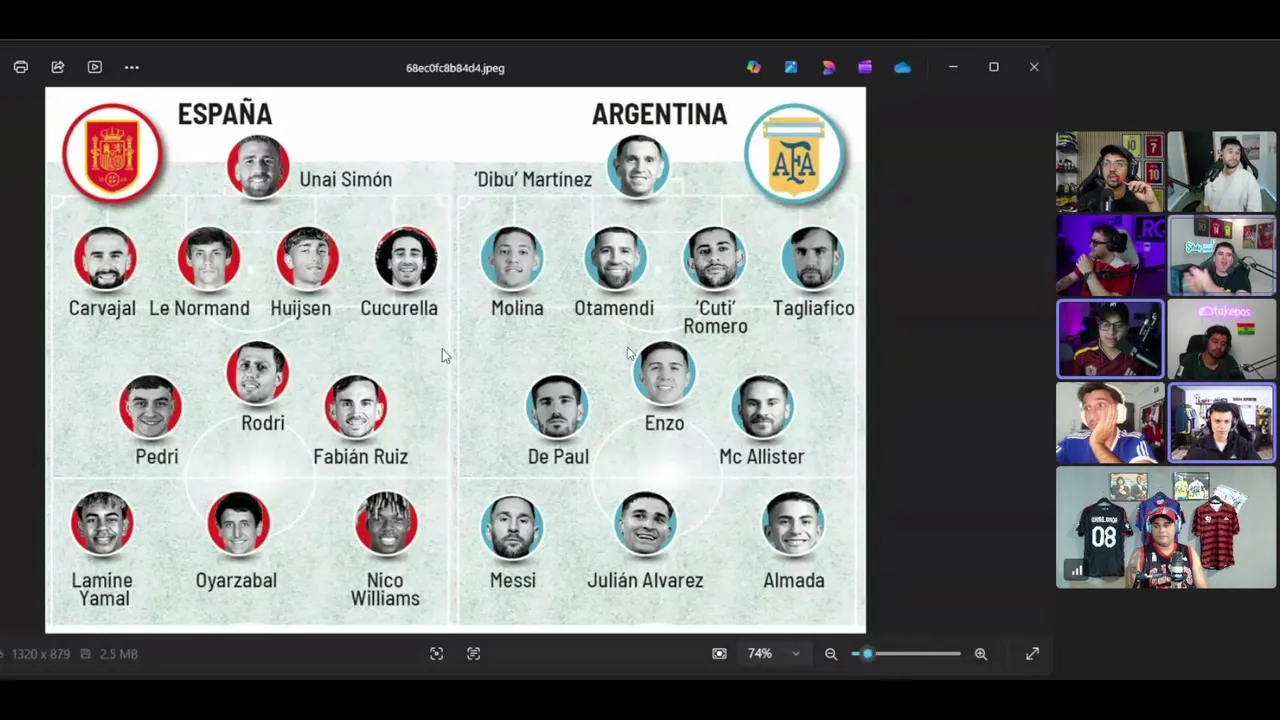The width and height of the screenshot is (1280, 720).
Task: Click Carvajal's player portrait
Action: (105, 258)
